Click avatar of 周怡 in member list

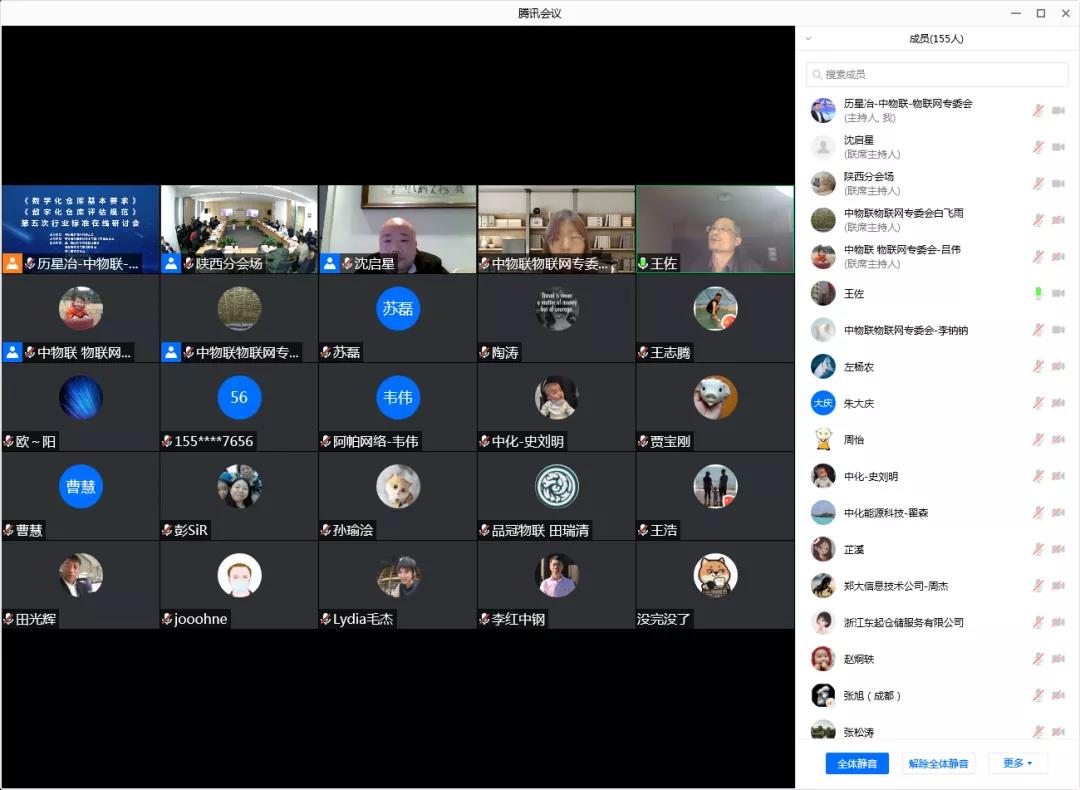(823, 439)
